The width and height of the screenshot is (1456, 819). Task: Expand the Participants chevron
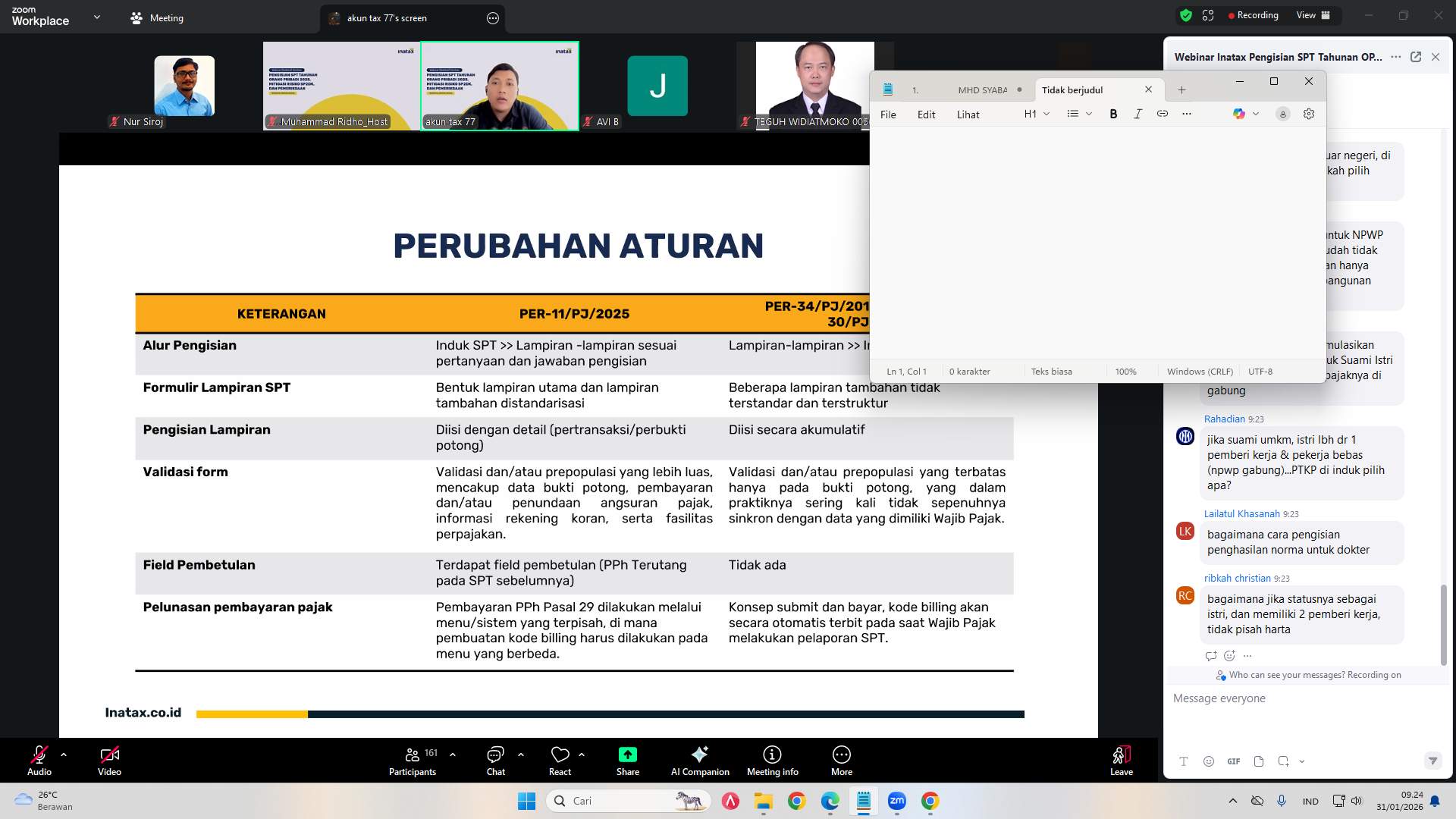(x=452, y=753)
